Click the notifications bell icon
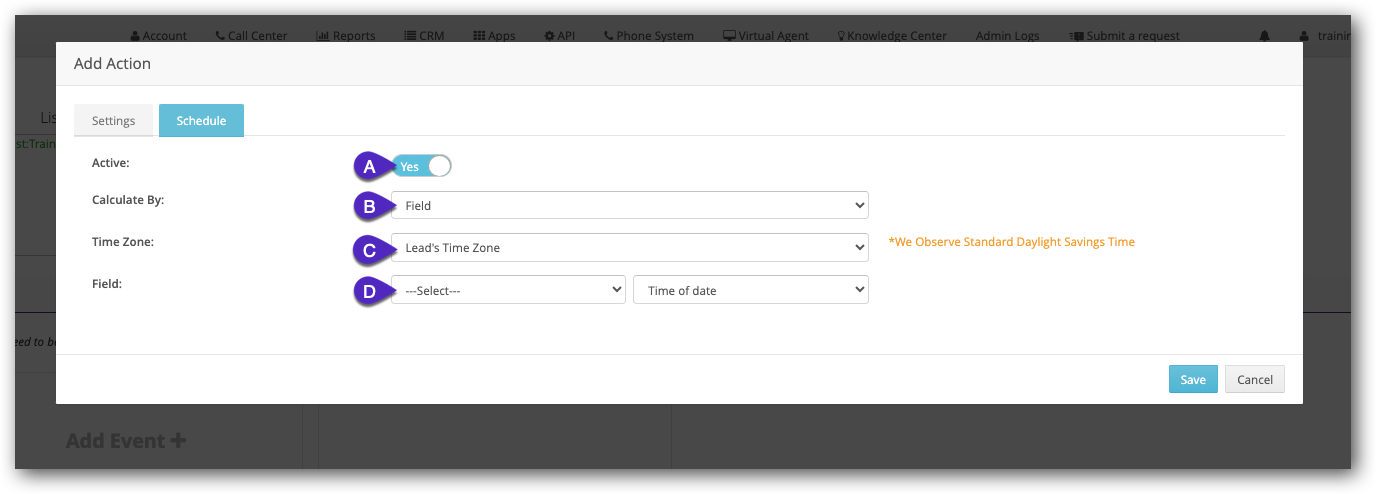Viewport: 1376px width, 494px height. [x=1264, y=35]
